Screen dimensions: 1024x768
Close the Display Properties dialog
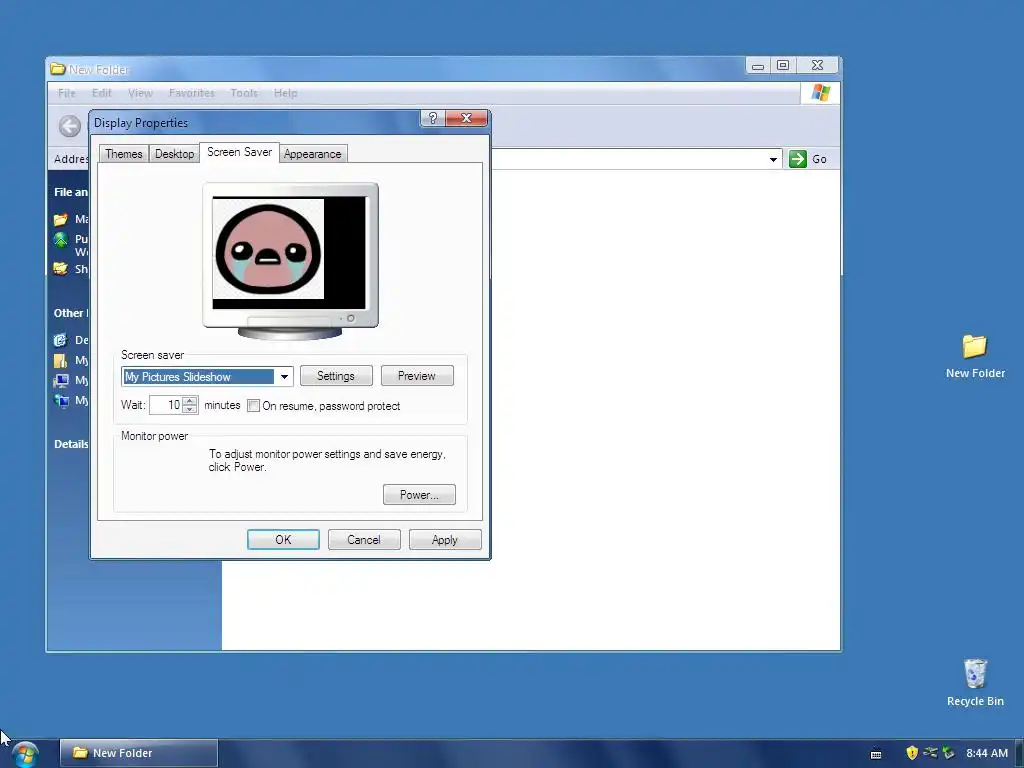(x=466, y=118)
